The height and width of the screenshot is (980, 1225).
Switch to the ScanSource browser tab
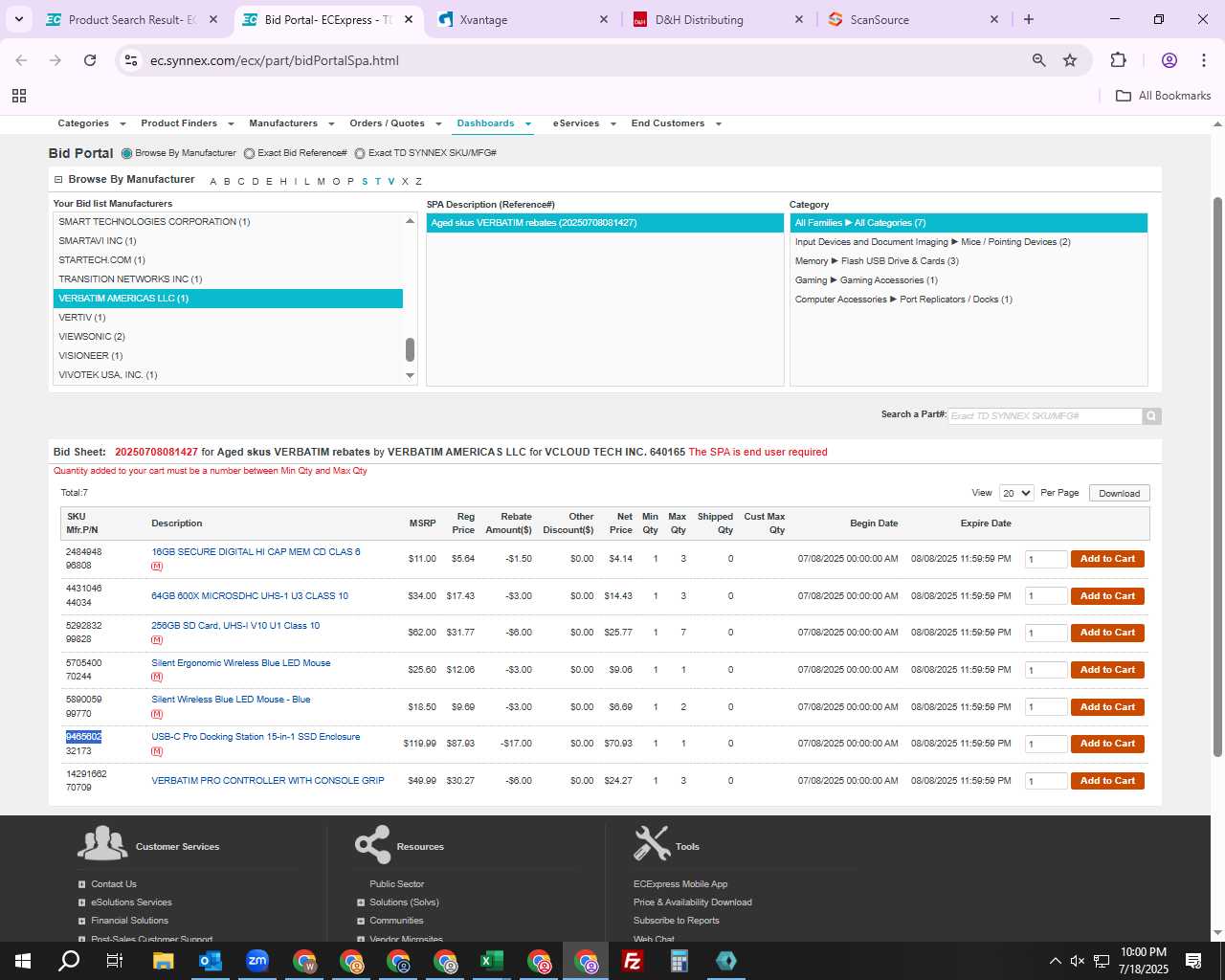coord(912,19)
